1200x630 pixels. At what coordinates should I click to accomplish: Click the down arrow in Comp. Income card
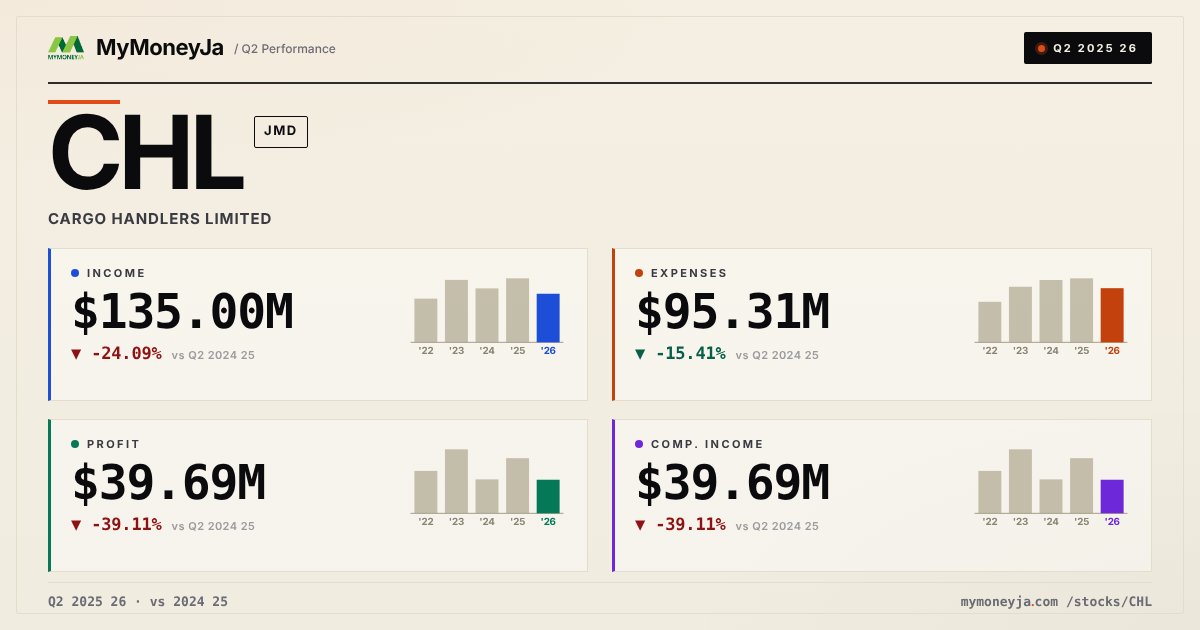pos(641,525)
